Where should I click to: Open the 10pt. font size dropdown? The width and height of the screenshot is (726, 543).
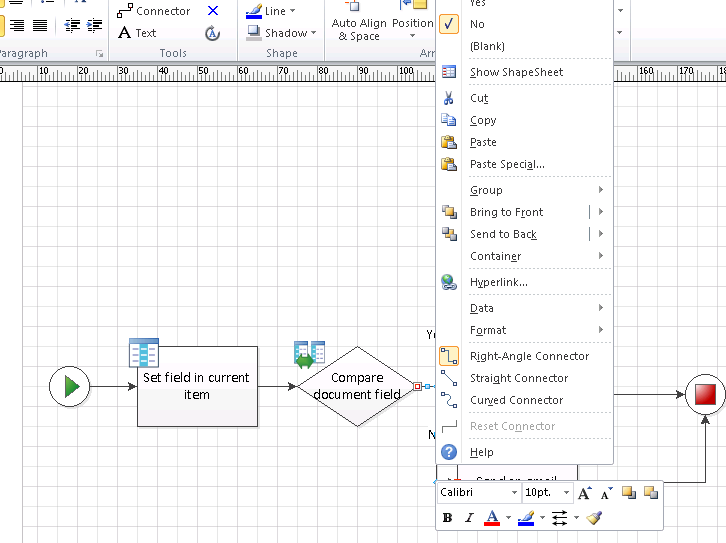tap(566, 493)
